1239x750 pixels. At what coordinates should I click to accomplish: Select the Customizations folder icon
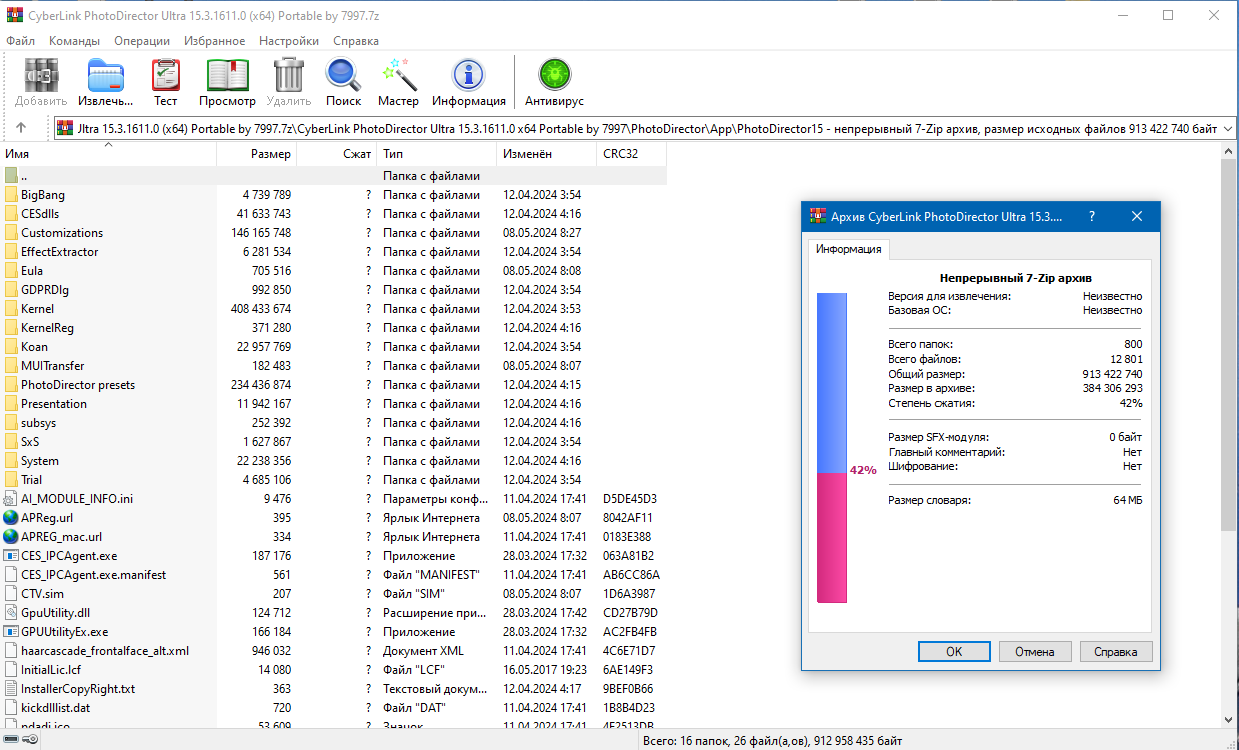pos(11,233)
